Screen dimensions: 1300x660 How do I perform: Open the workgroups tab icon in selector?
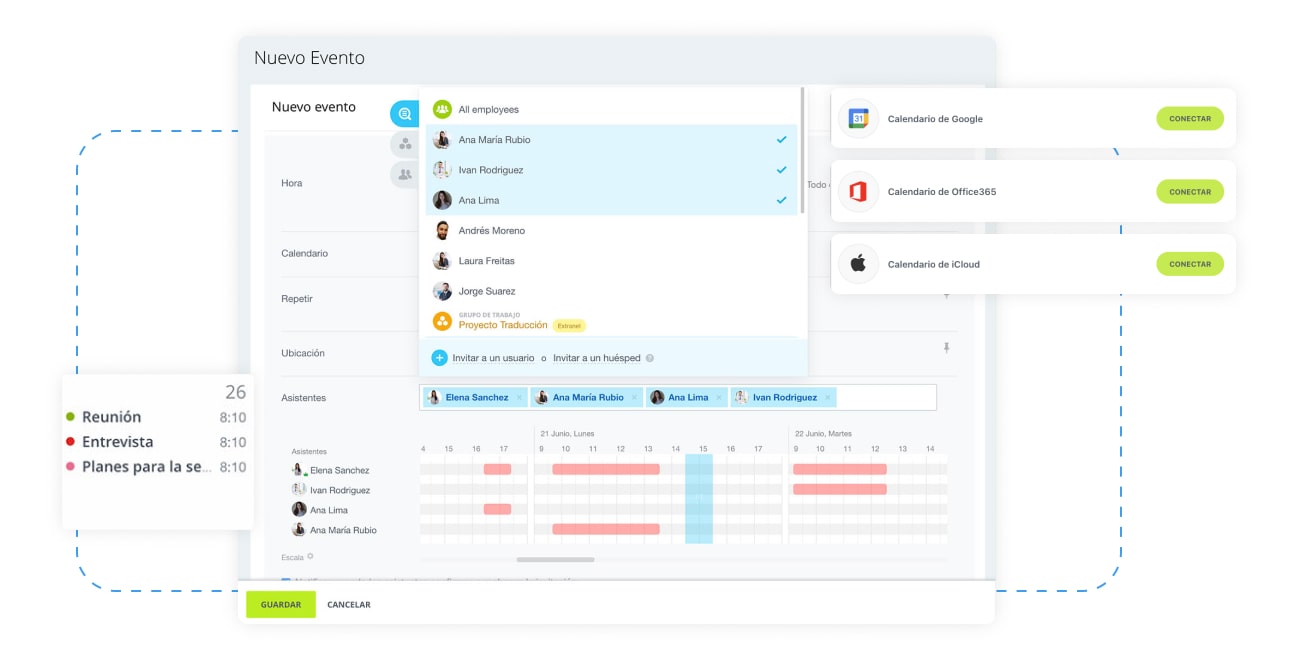(404, 144)
